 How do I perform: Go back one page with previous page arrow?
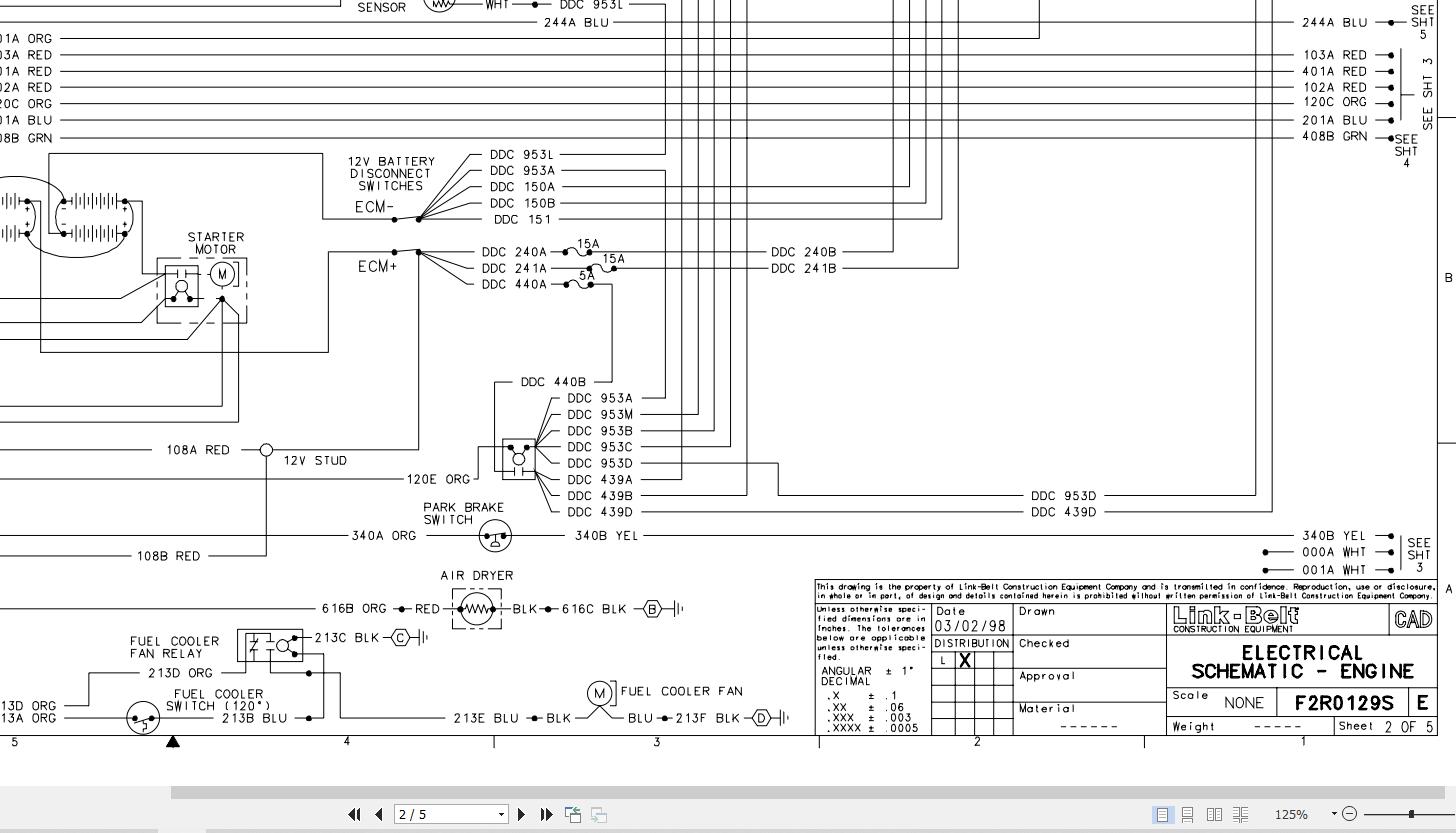[x=378, y=814]
